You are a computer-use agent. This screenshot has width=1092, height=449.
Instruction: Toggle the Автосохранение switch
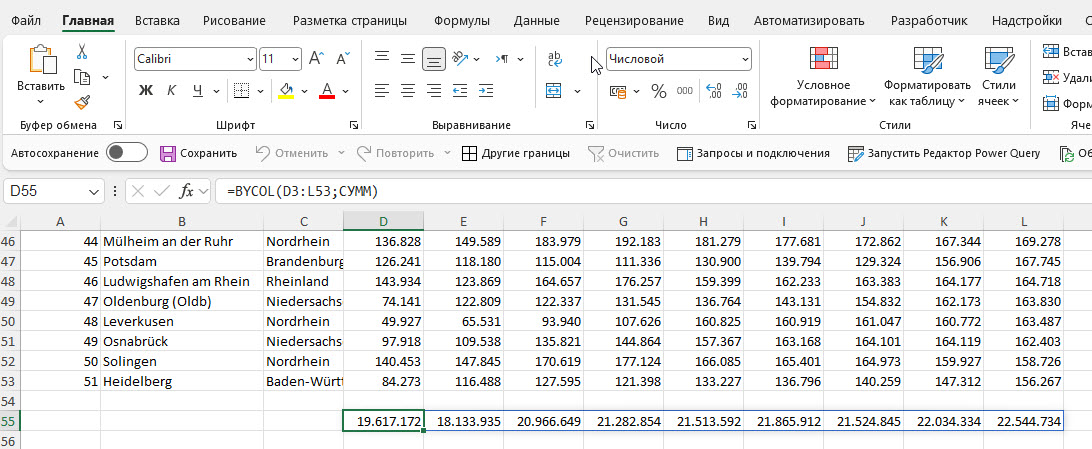(127, 153)
